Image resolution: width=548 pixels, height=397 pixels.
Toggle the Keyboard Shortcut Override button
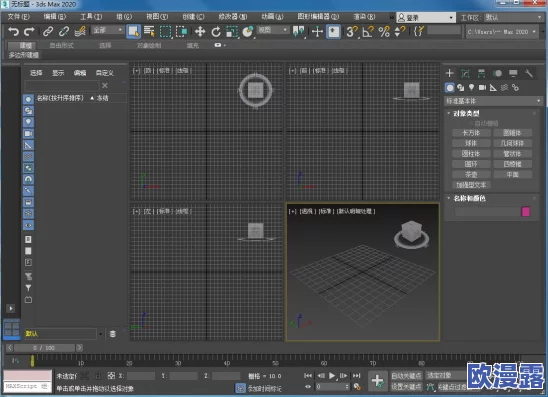click(x=333, y=31)
